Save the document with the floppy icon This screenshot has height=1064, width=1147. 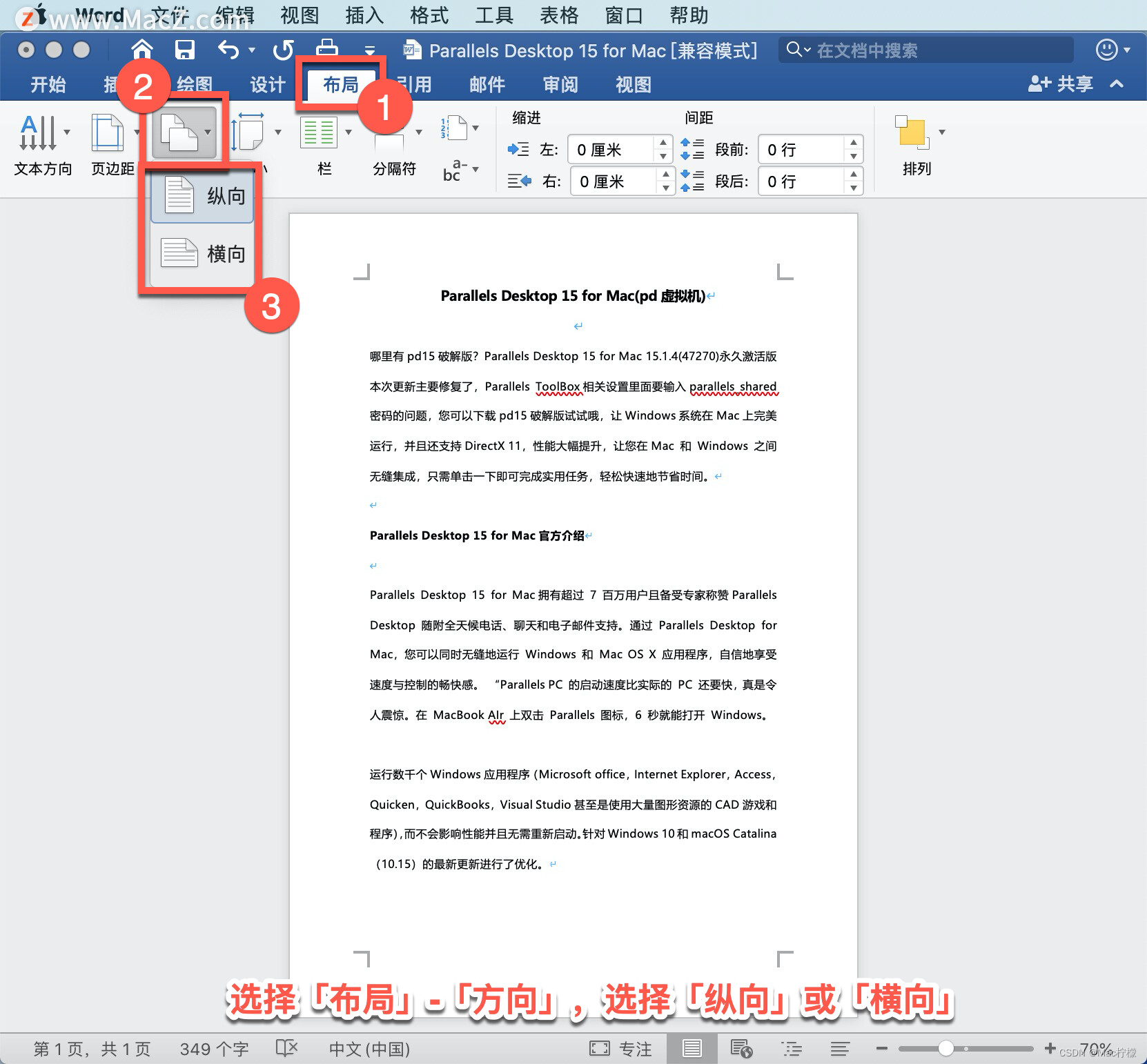(x=185, y=50)
